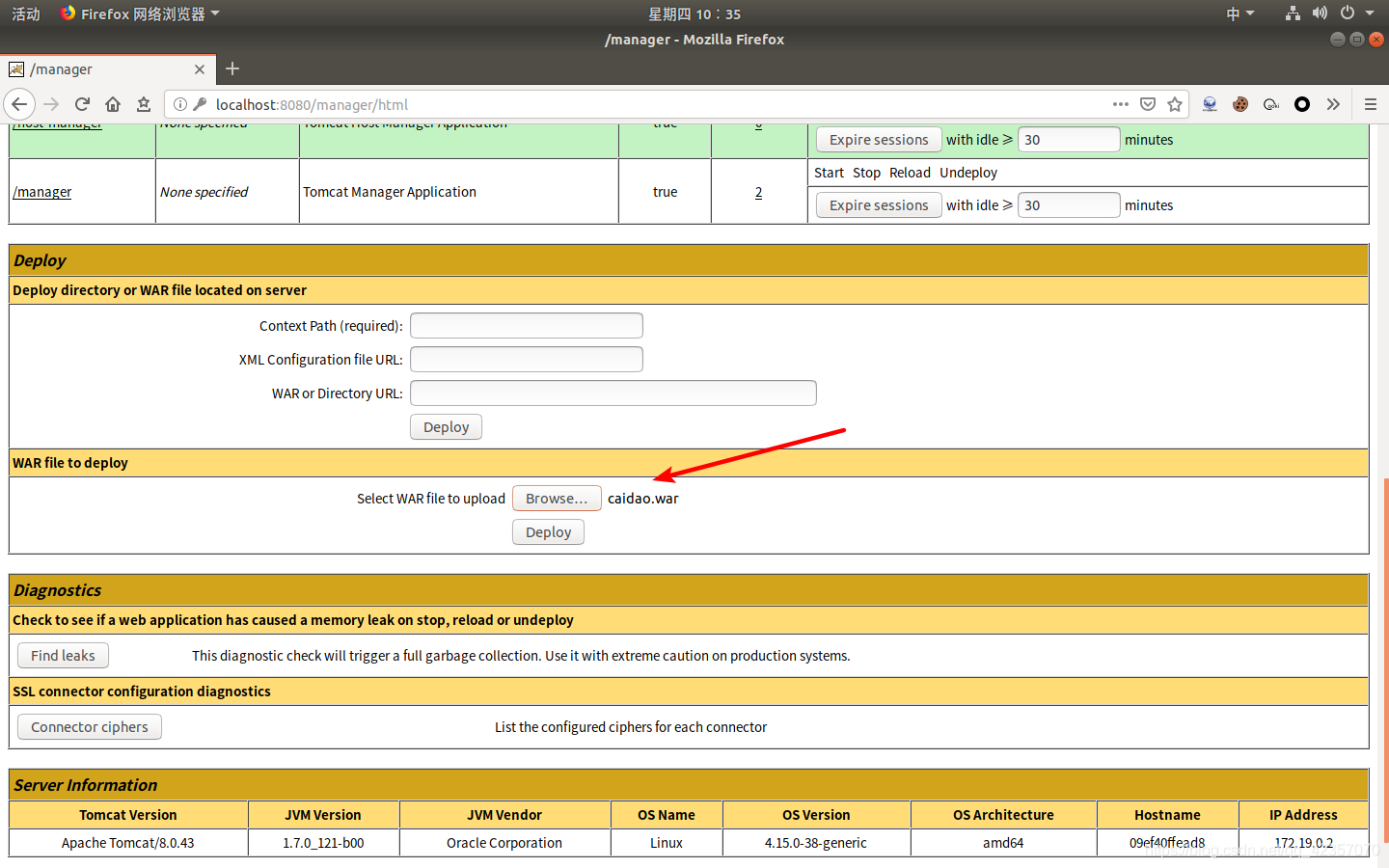Open the 活动 activities overview
The width and height of the screenshot is (1389, 868).
[x=26, y=14]
